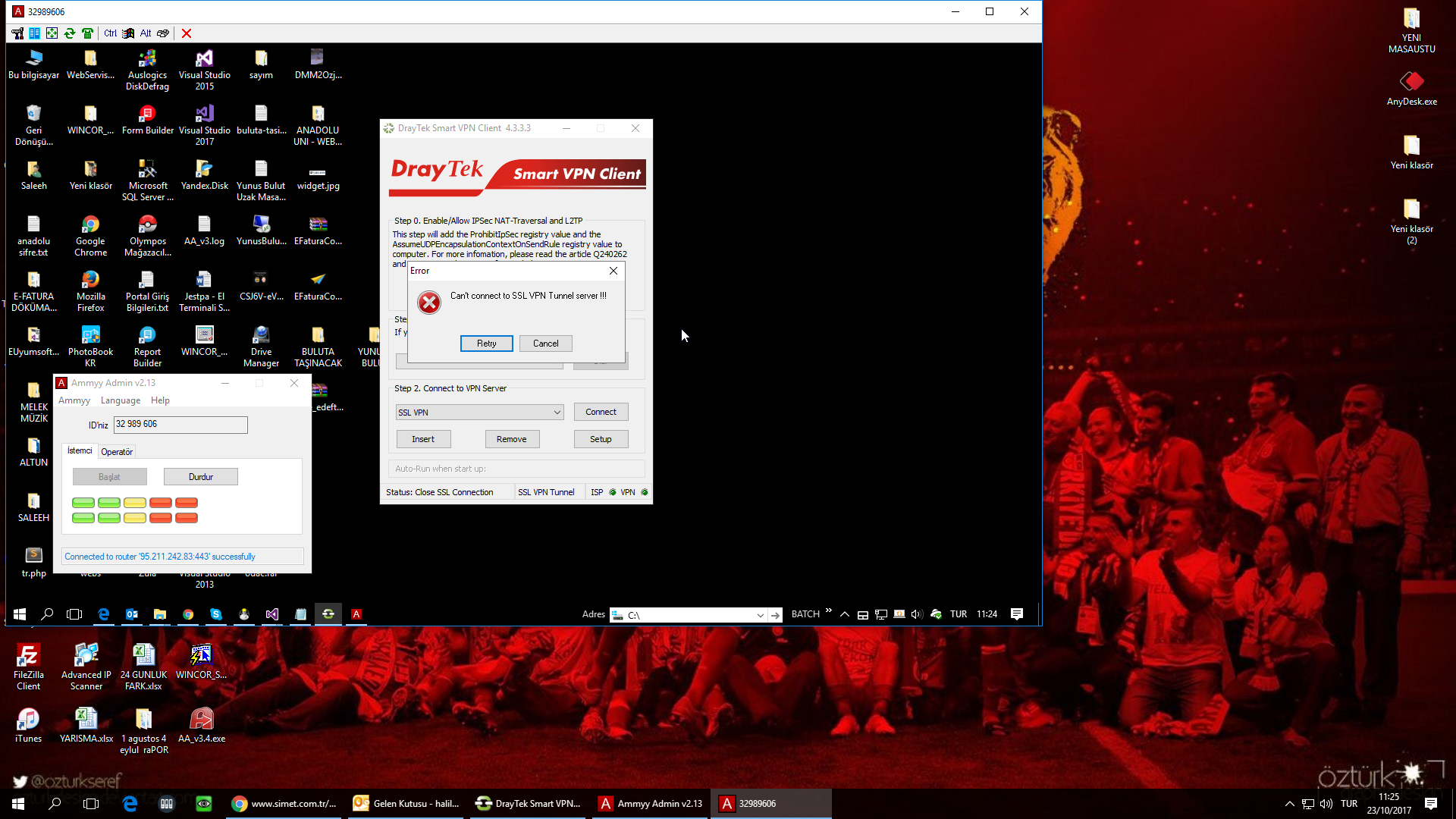Toggle the Alt key button in toolbar

click(x=146, y=33)
